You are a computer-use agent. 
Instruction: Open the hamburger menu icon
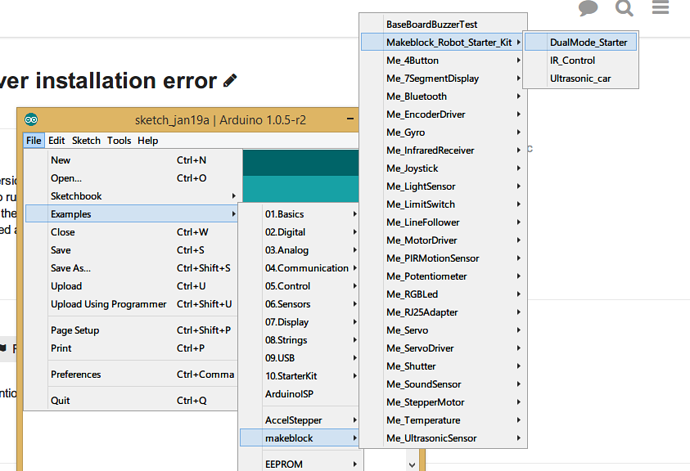pos(660,7)
